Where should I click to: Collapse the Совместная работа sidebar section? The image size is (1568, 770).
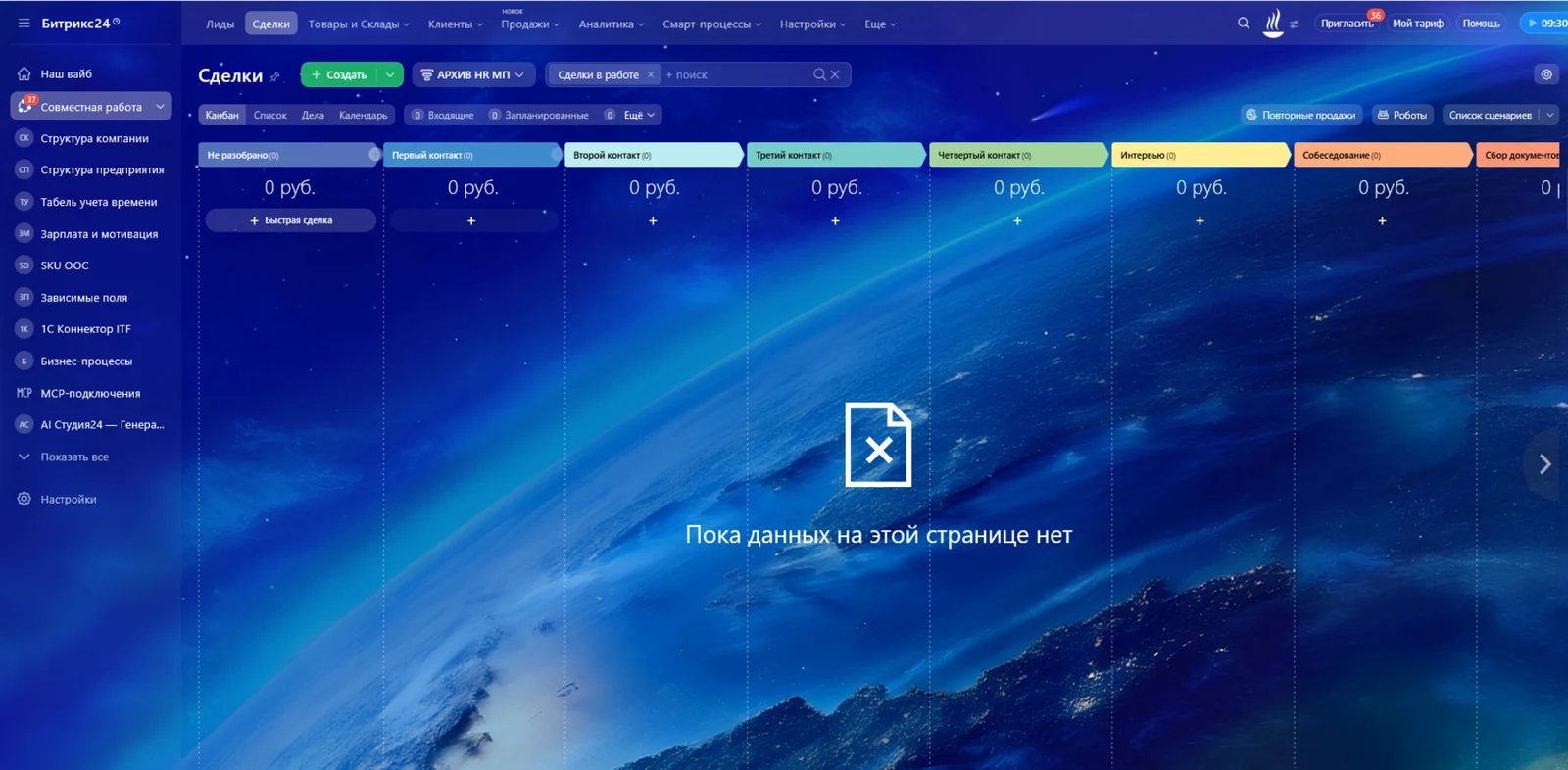[x=160, y=107]
